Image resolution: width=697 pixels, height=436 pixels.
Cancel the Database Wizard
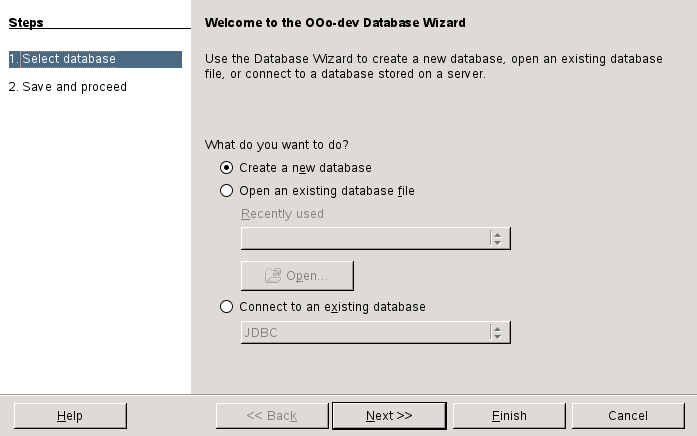(628, 416)
